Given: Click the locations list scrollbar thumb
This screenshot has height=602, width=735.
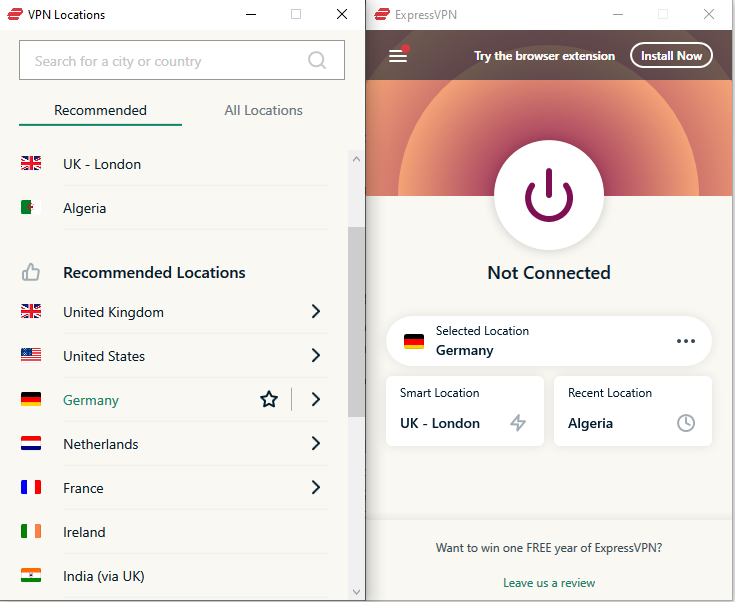Looking at the screenshot, I should 356,322.
